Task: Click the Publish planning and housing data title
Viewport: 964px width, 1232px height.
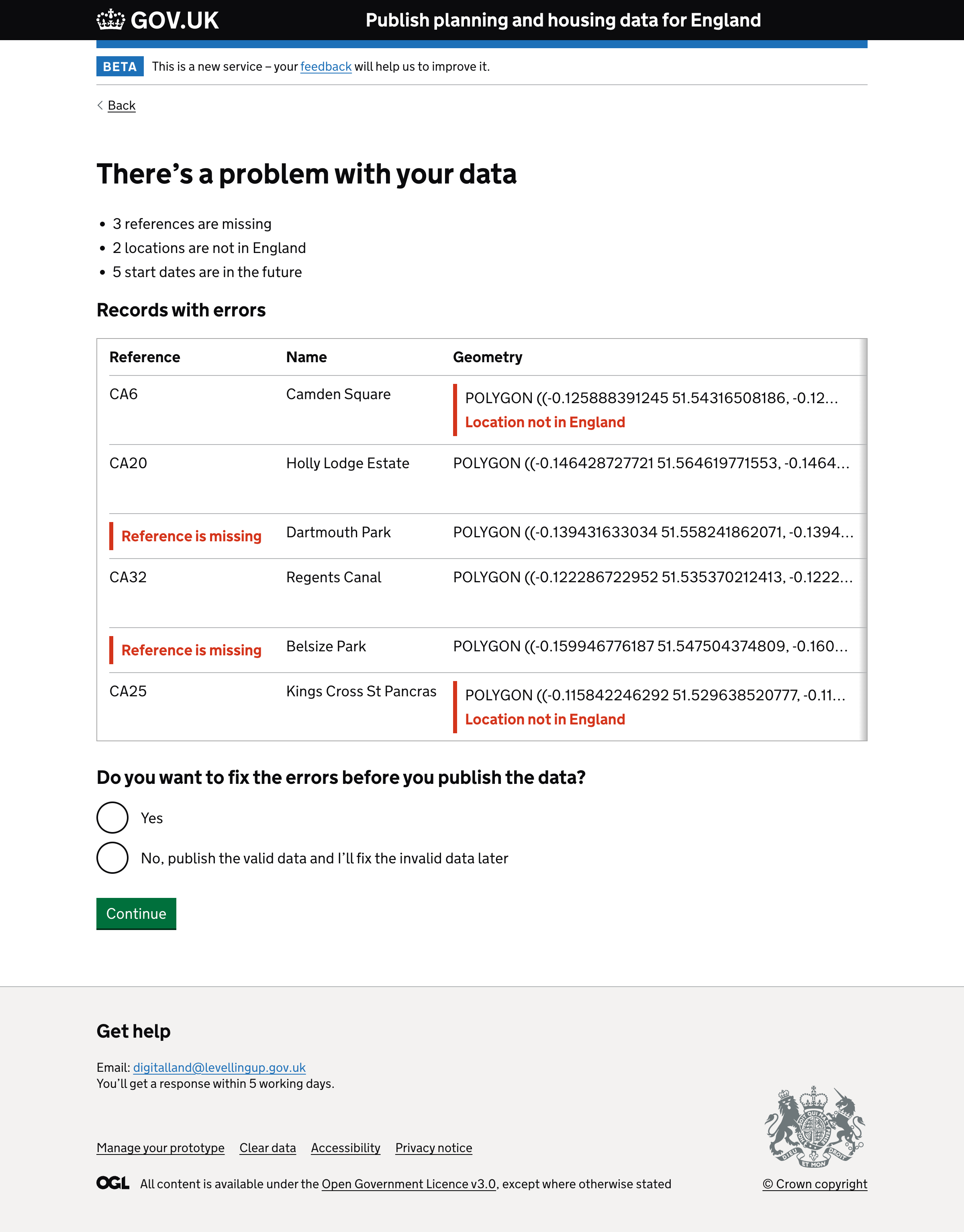Action: click(563, 20)
